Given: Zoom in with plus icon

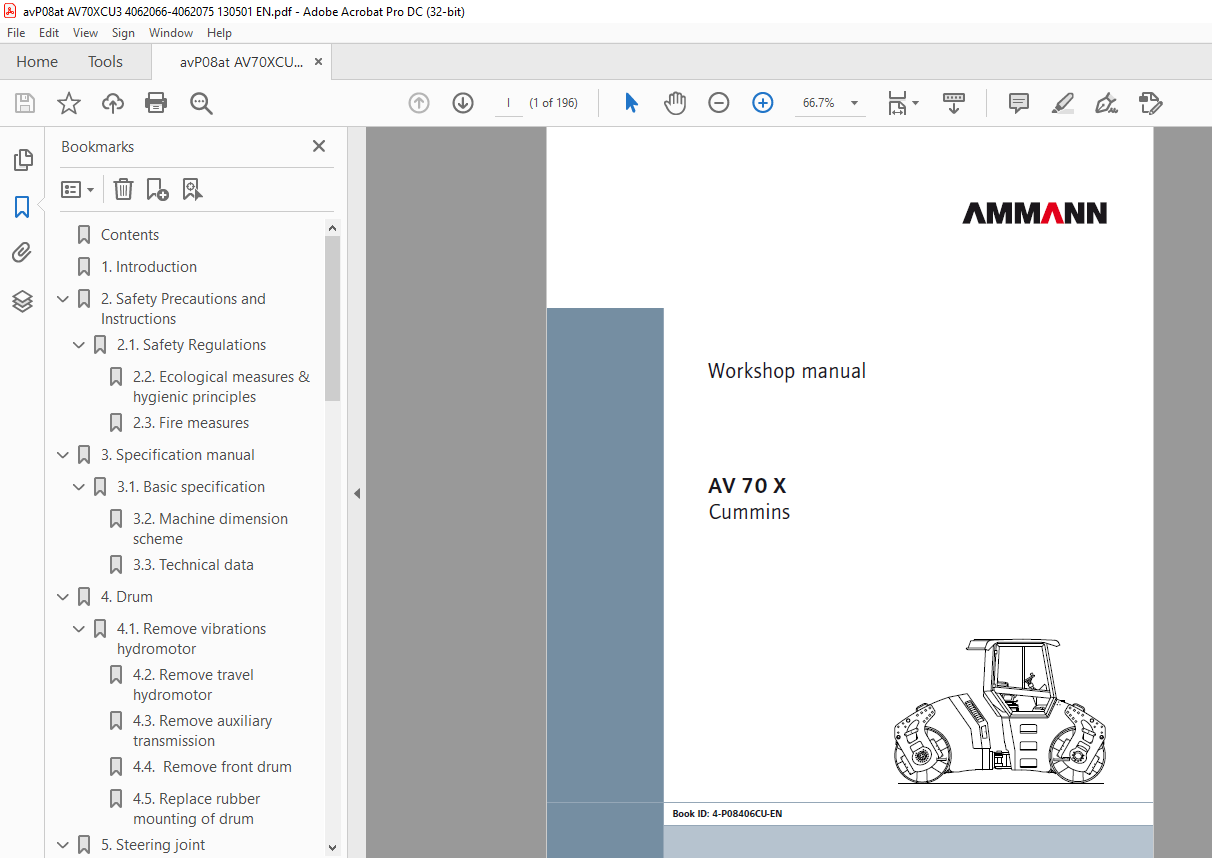Looking at the screenshot, I should [x=763, y=103].
